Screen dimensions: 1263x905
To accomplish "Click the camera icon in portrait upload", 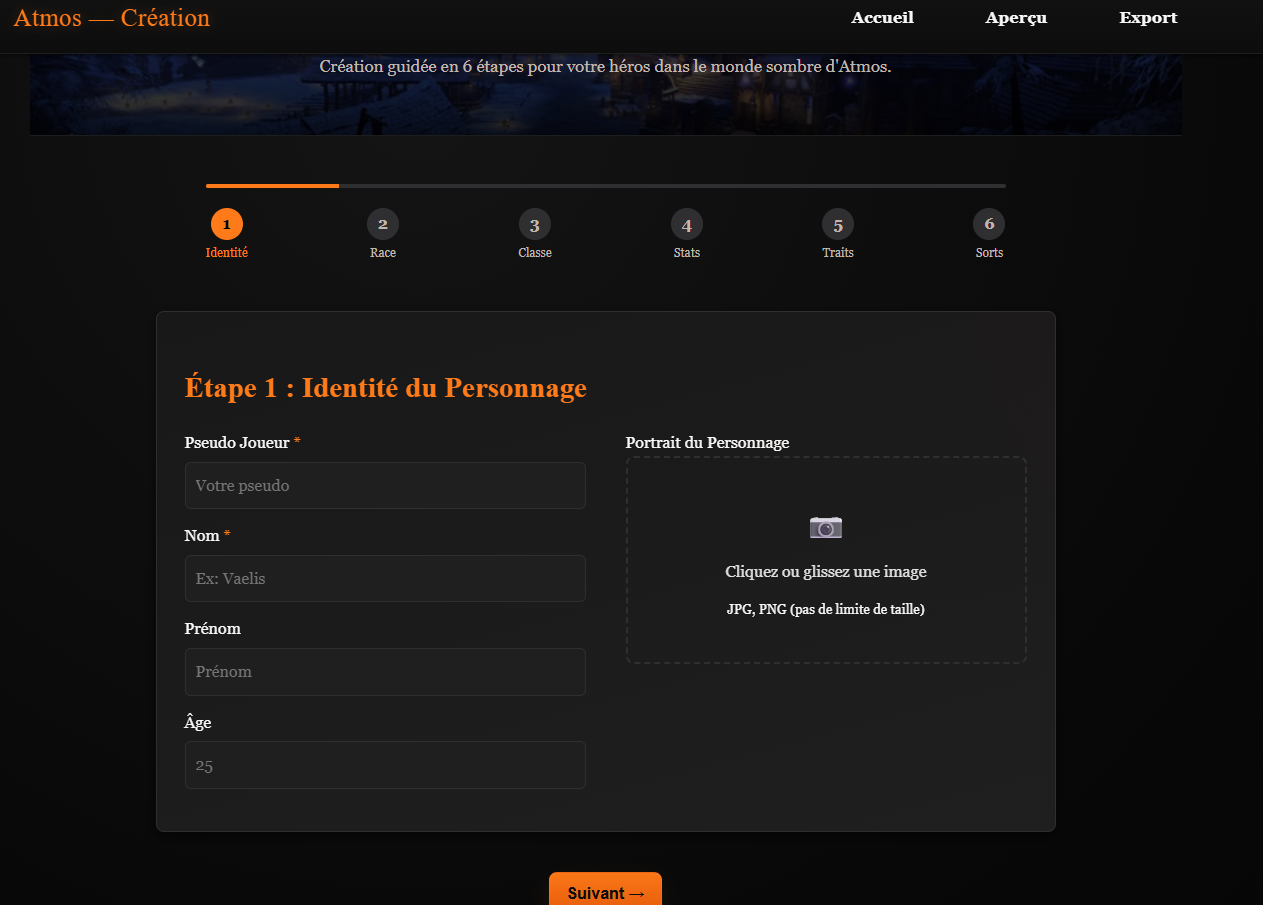I will pyautogui.click(x=826, y=527).
